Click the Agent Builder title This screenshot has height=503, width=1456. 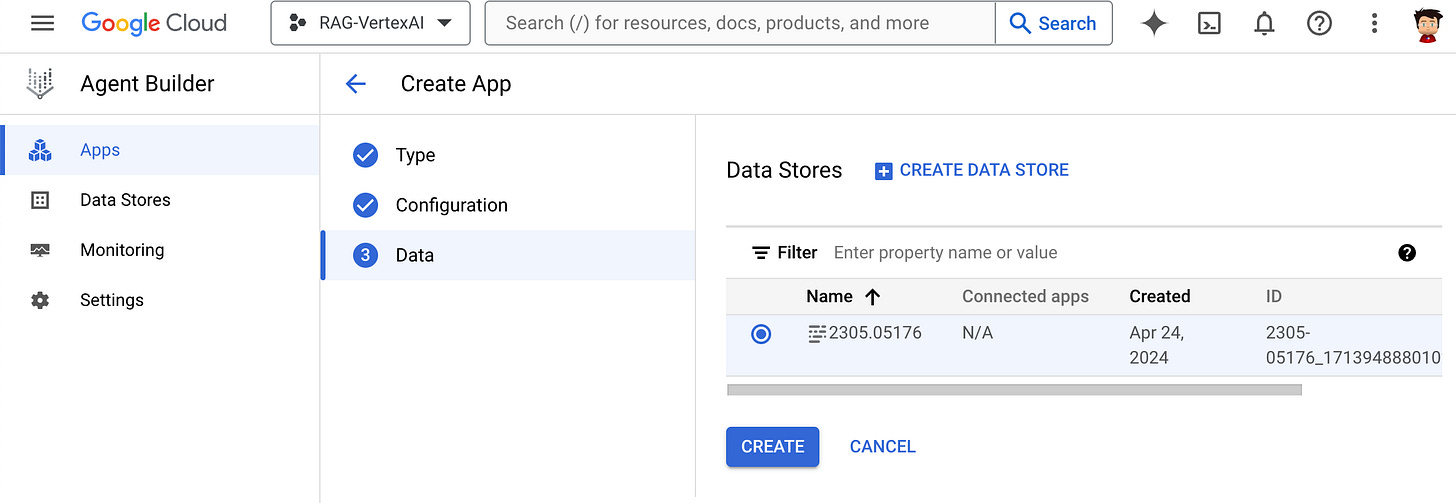[x=147, y=84]
